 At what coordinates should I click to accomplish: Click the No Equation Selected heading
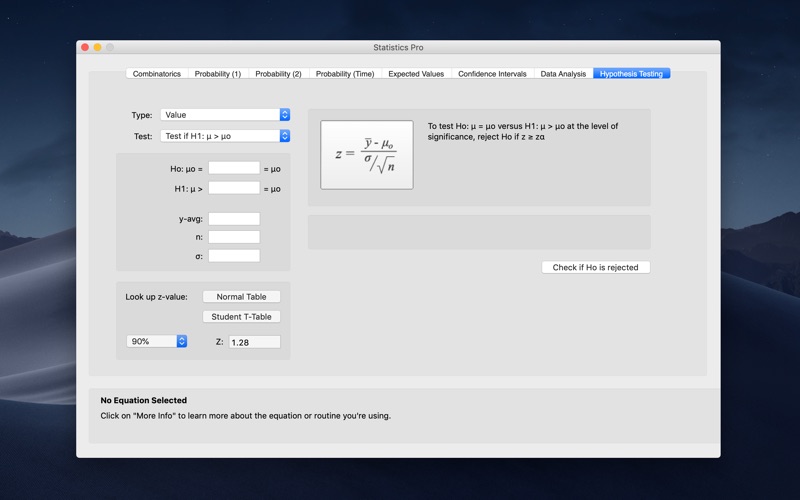pyautogui.click(x=143, y=400)
